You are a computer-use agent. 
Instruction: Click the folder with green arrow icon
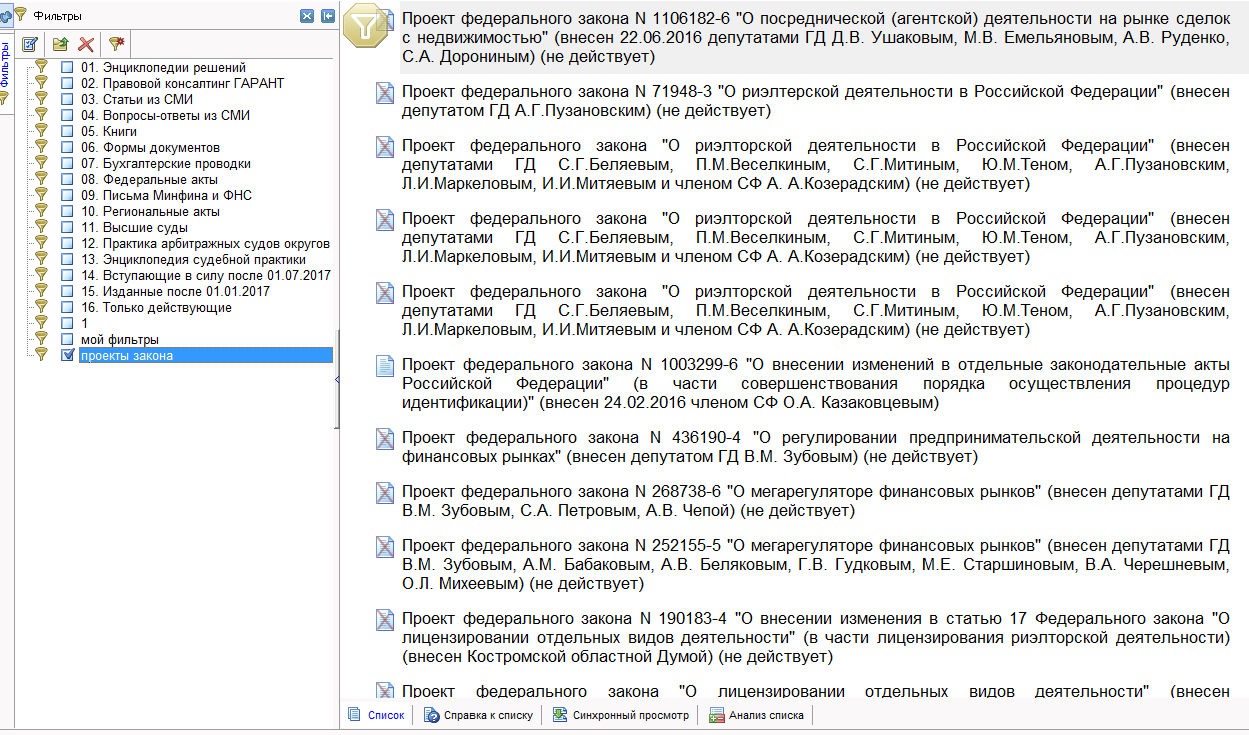(60, 44)
